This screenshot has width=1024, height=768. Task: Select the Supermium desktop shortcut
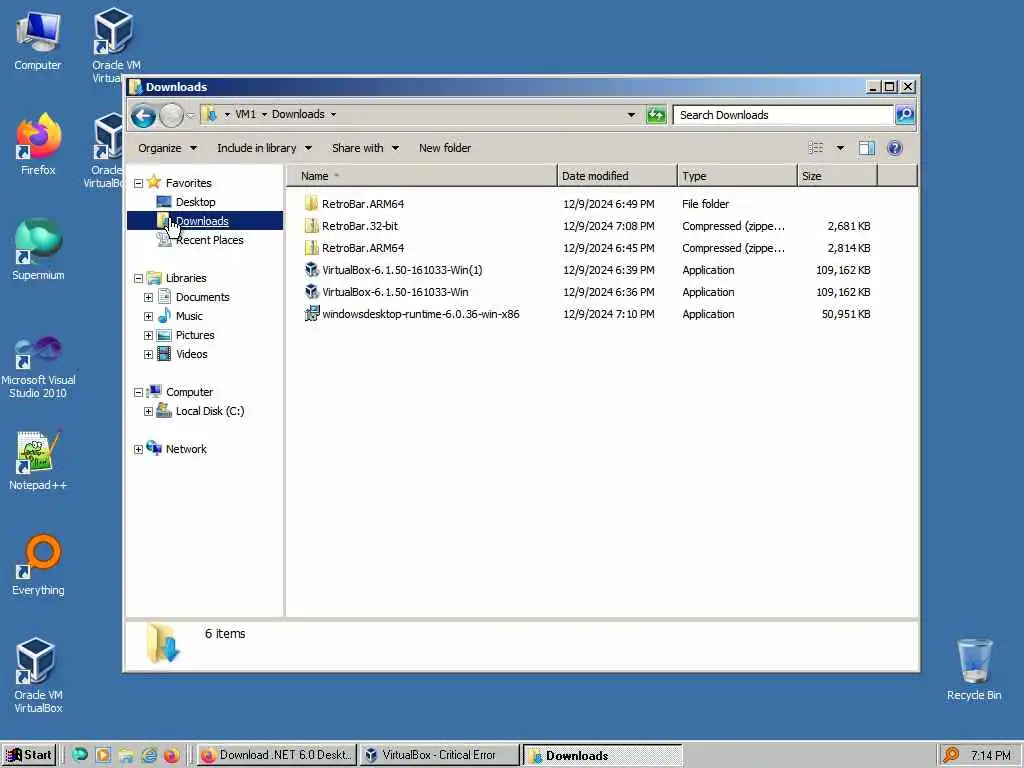coord(38,249)
